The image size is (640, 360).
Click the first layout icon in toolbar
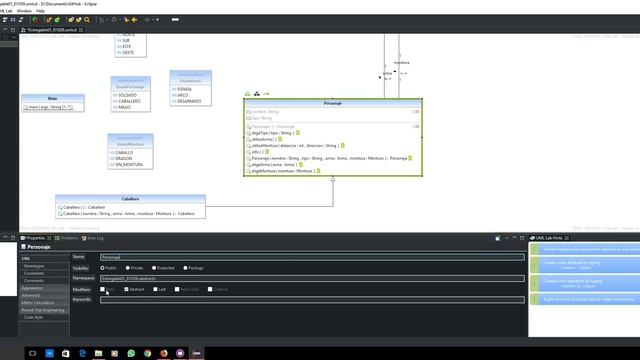[5, 20]
